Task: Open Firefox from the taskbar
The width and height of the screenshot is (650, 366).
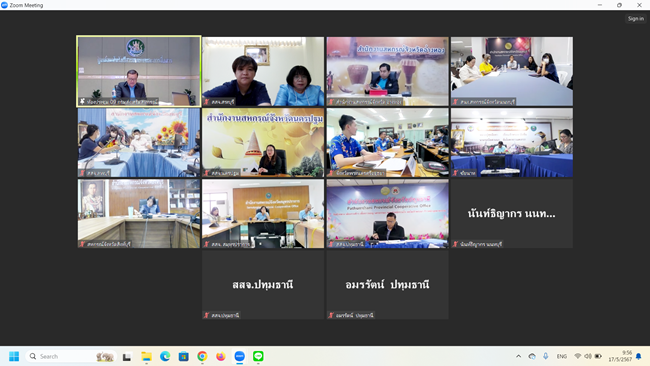Action: [x=221, y=356]
